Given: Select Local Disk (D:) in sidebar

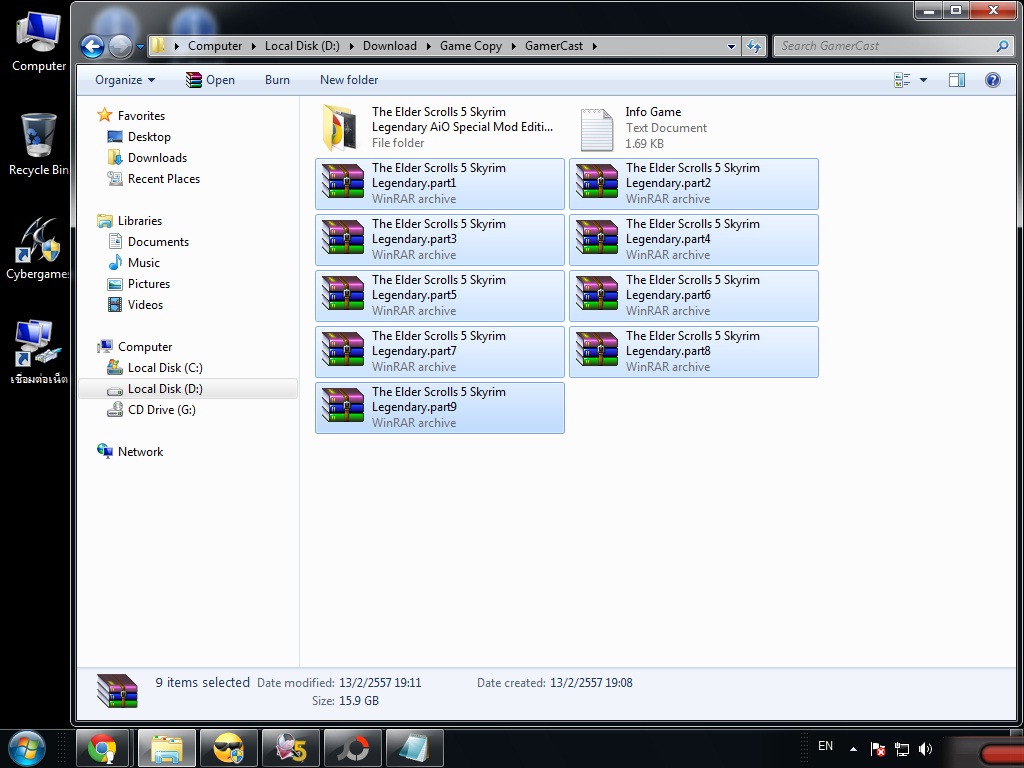Looking at the screenshot, I should tap(165, 389).
